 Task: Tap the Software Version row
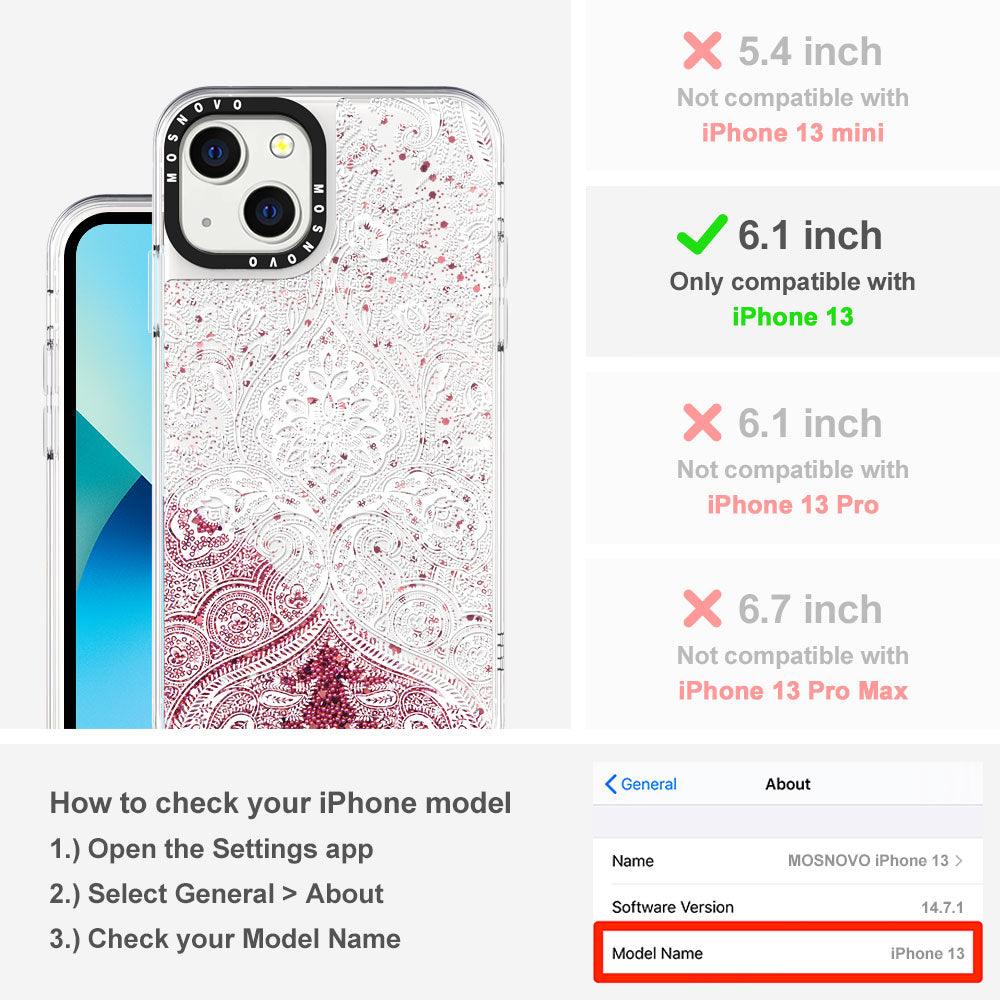788,906
